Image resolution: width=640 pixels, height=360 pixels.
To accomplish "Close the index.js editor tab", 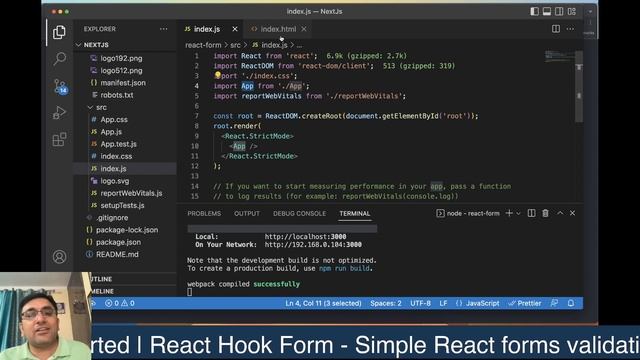I will coord(235,29).
